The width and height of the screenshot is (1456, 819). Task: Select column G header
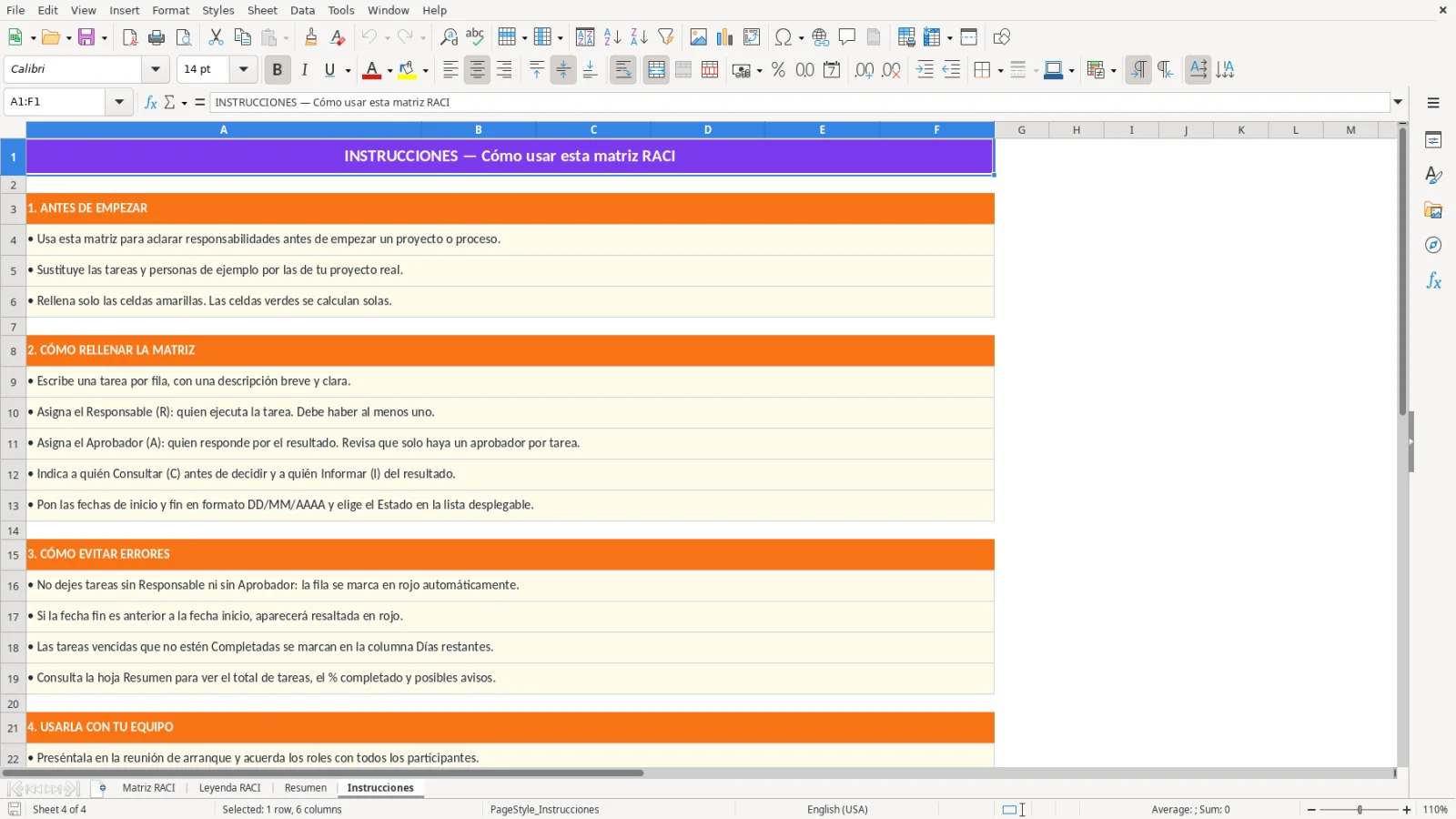click(1022, 130)
